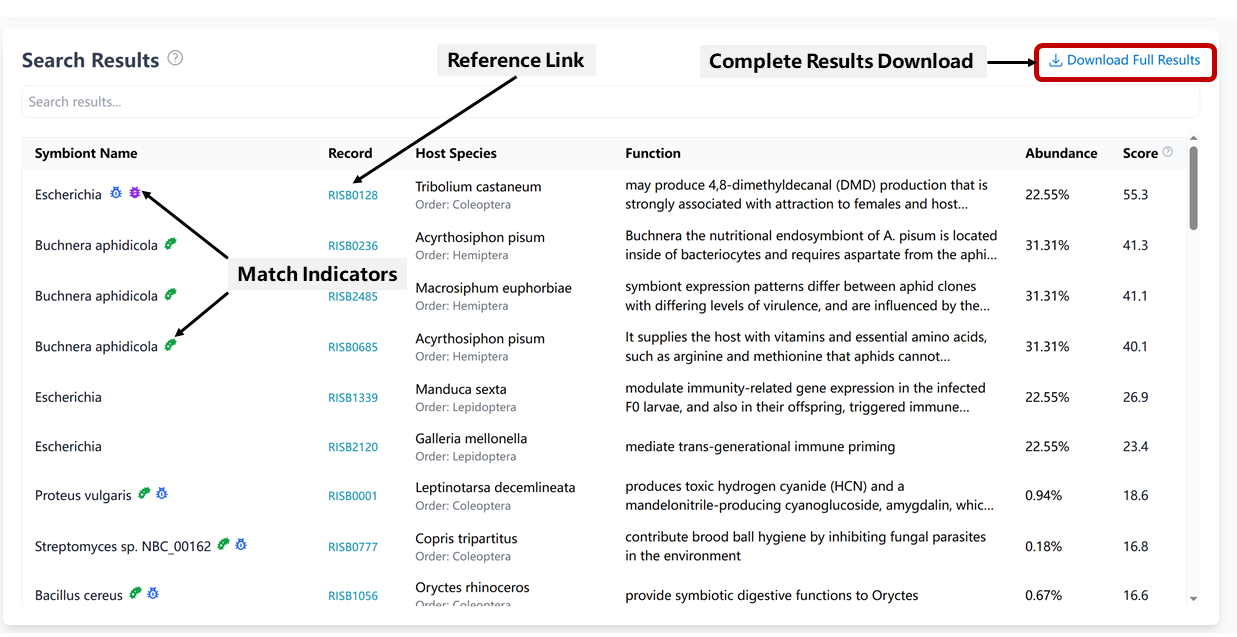Screen dimensions: 1237x637
Task: Select host species Tribolium castaneum
Action: (478, 186)
